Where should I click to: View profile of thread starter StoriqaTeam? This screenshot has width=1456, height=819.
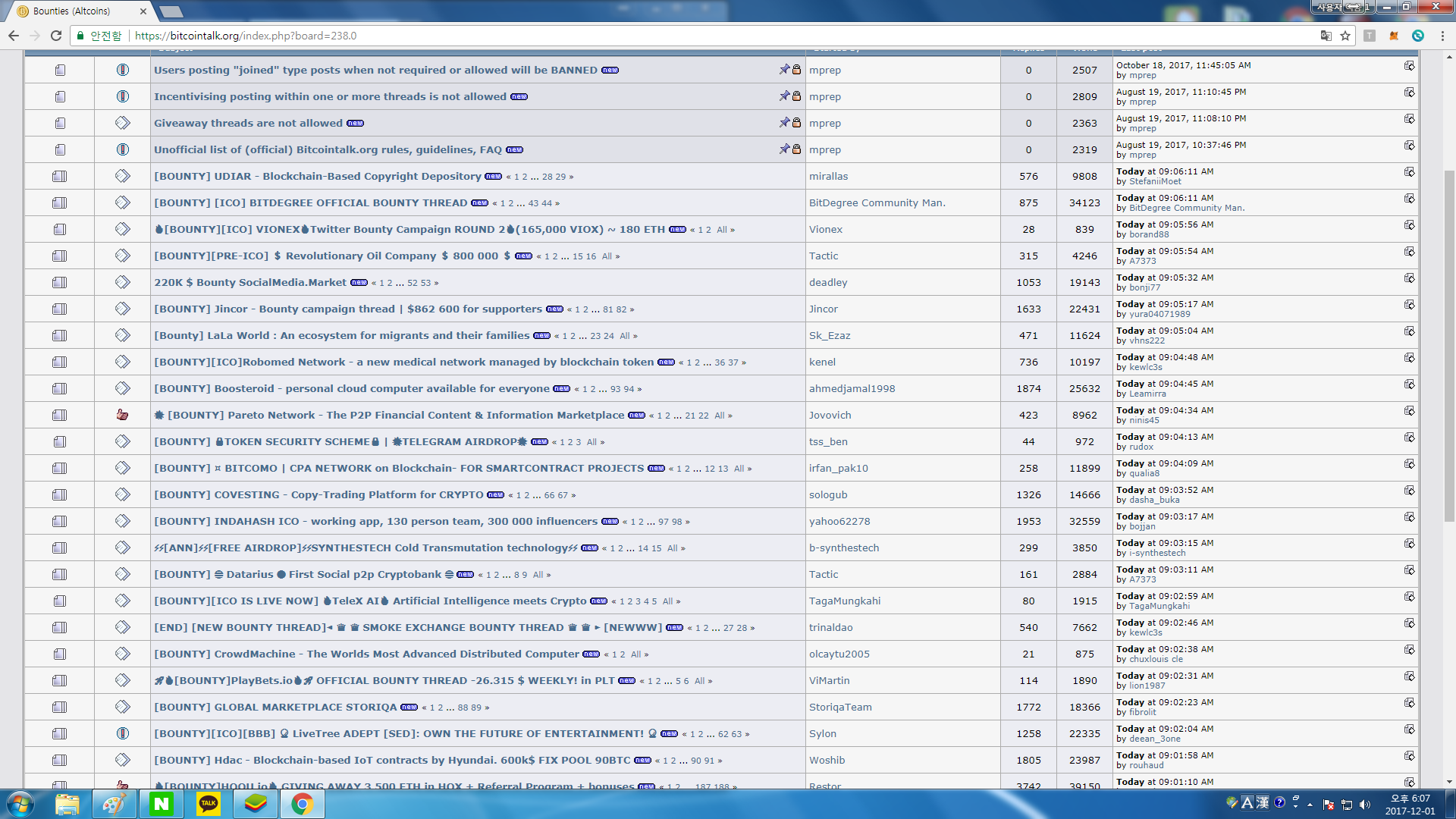click(x=840, y=707)
